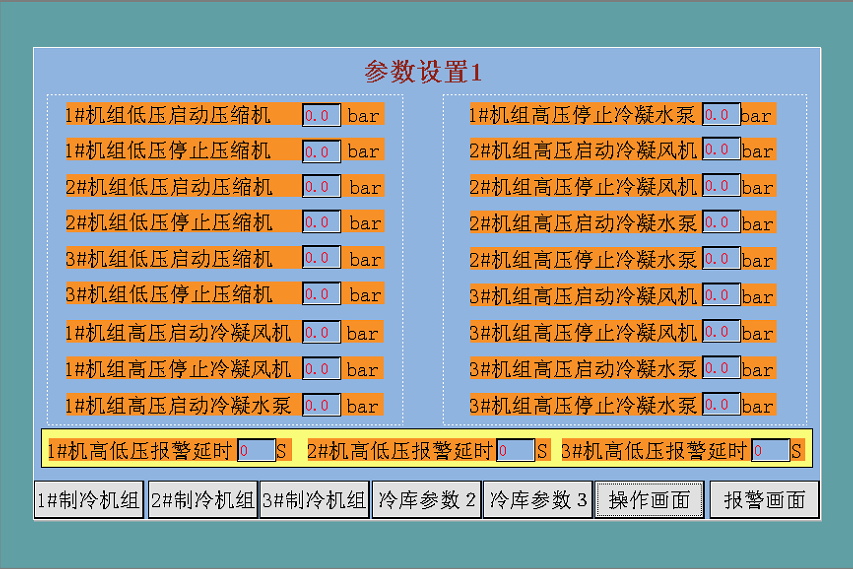Edit value for 1#机组高压启动冷凝风机
Screen dimensions: 853x569
(x=322, y=332)
